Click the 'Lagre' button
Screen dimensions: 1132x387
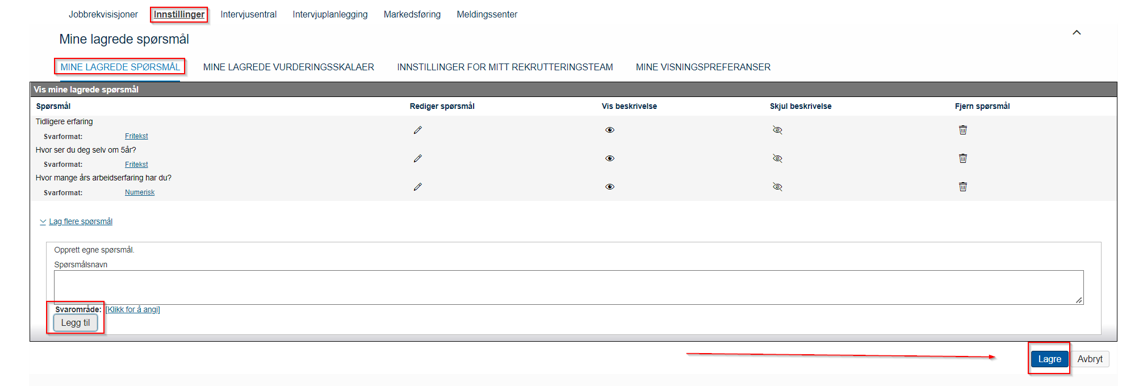1048,359
